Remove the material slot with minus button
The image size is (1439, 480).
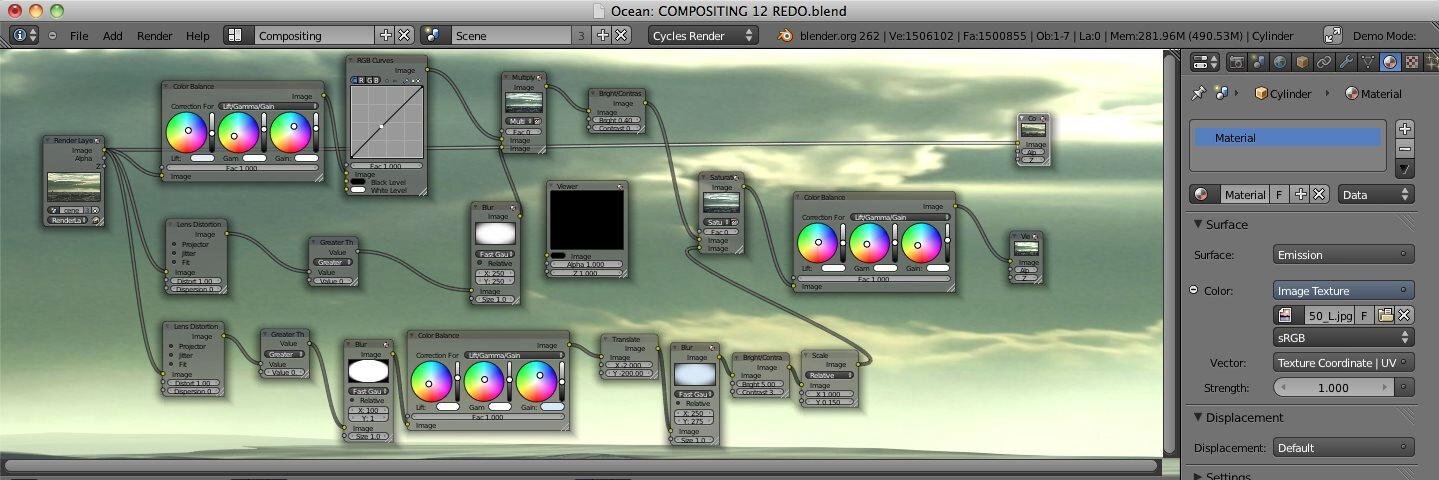click(1405, 148)
